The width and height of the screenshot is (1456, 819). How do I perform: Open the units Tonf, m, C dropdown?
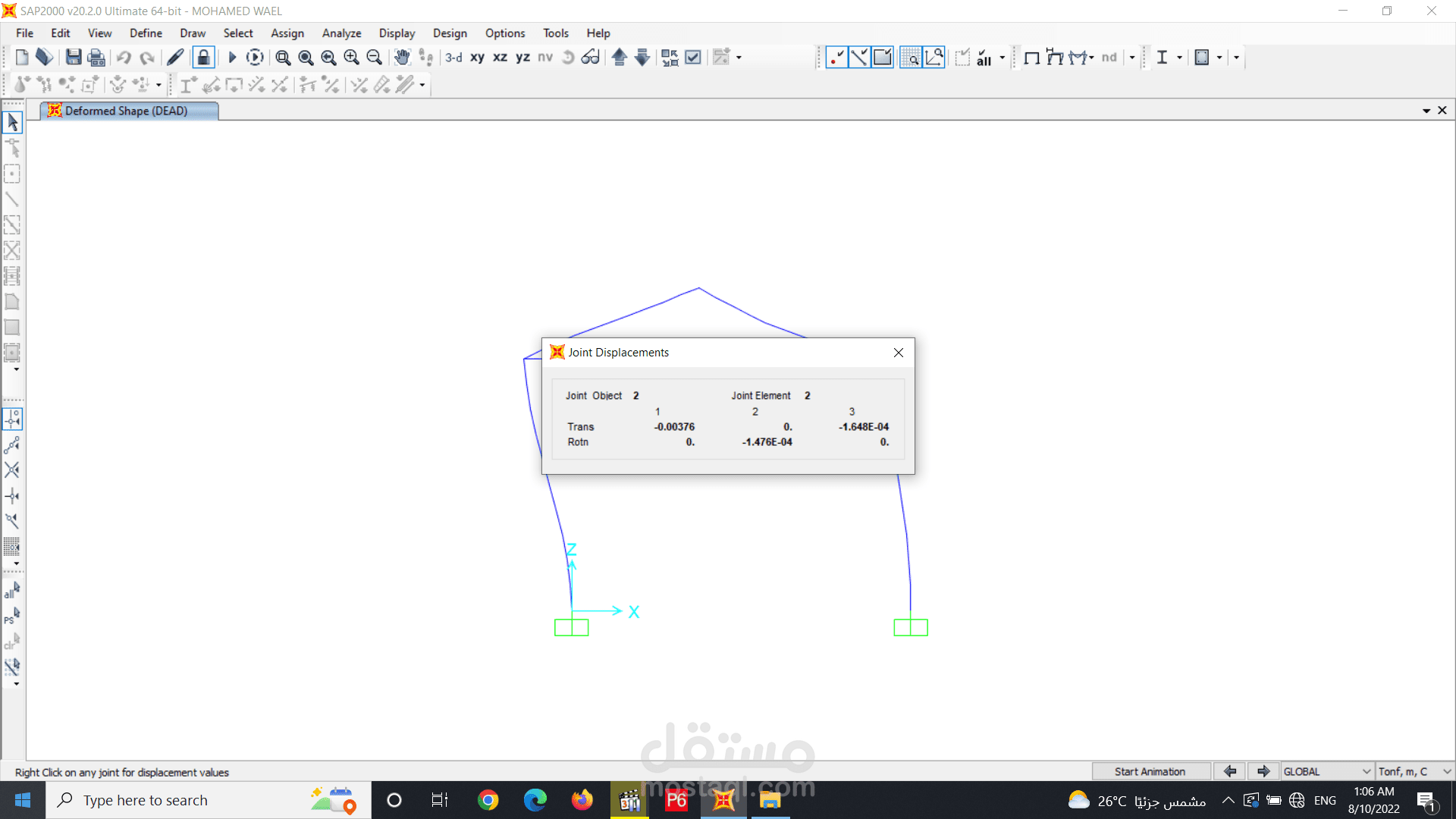pos(1414,771)
